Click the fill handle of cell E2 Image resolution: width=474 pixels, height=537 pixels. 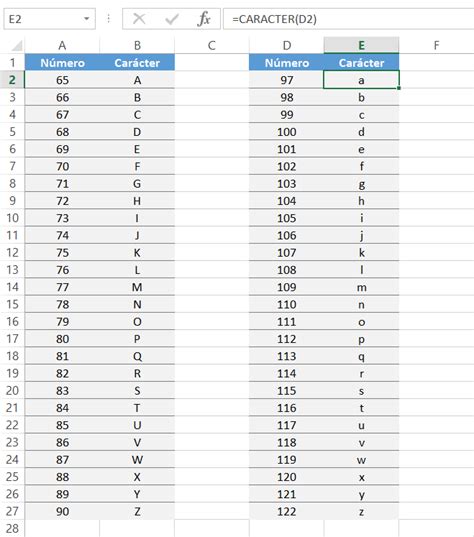(399, 88)
